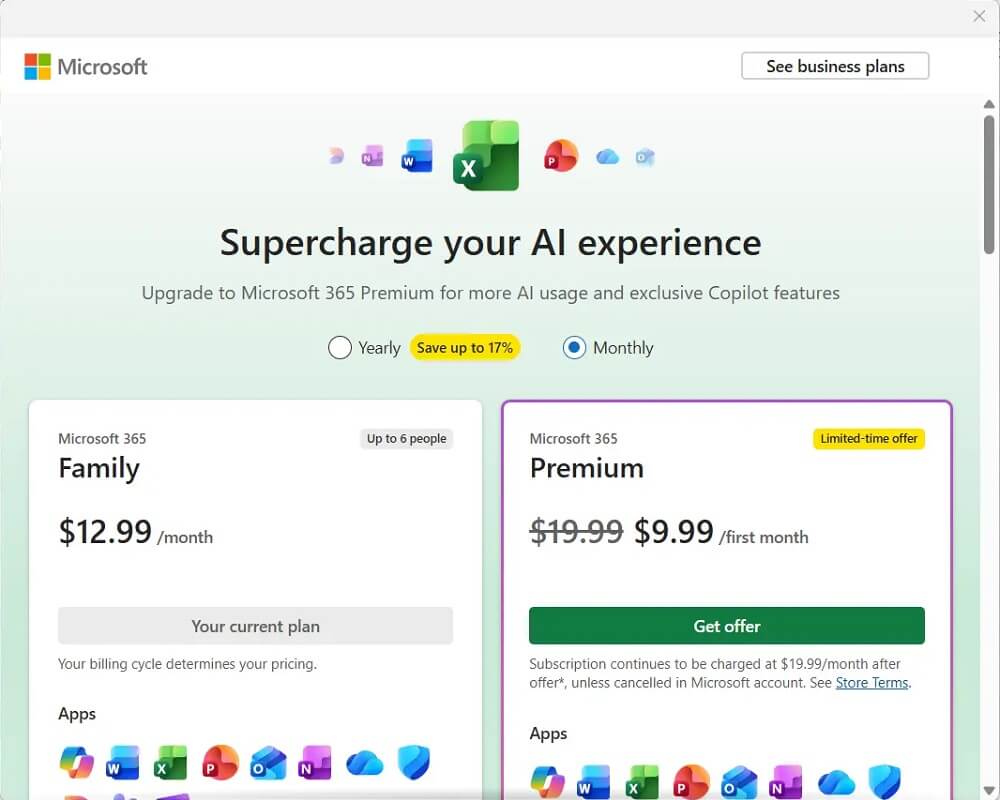The image size is (1000, 800).
Task: Click the Copilot icon under Family Apps
Action: click(77, 762)
